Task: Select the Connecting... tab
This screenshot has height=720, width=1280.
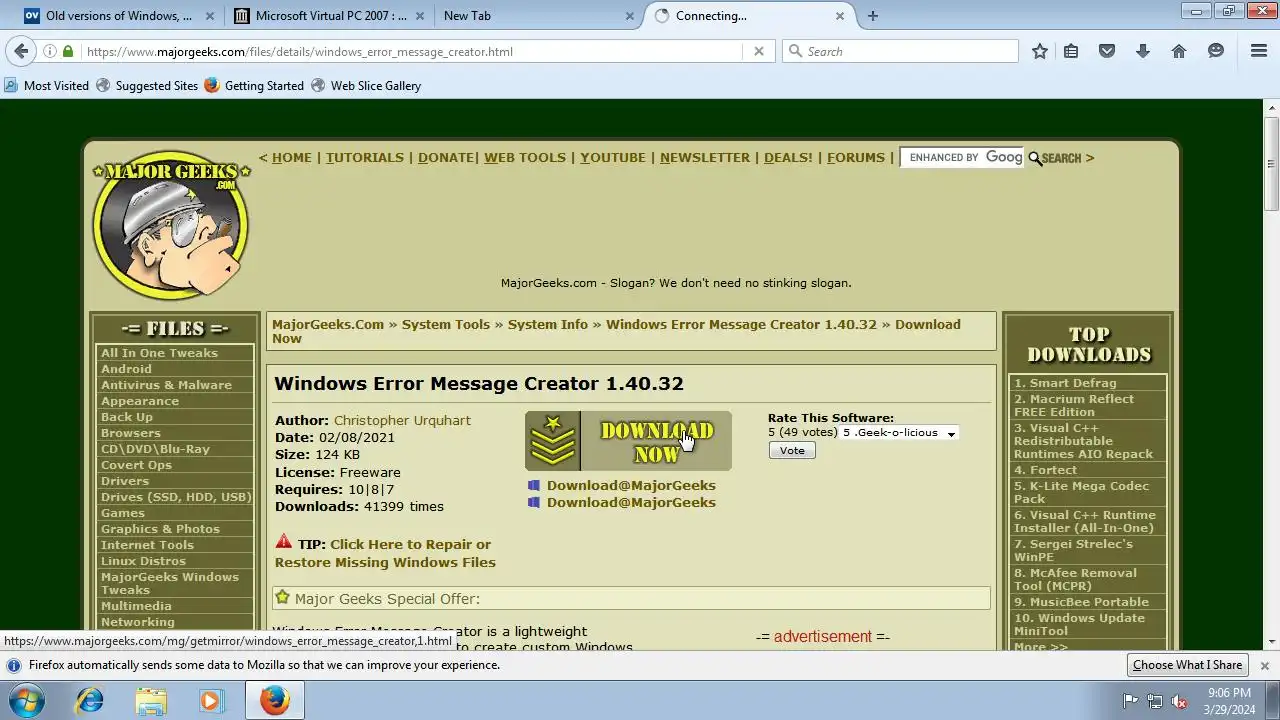Action: point(750,16)
